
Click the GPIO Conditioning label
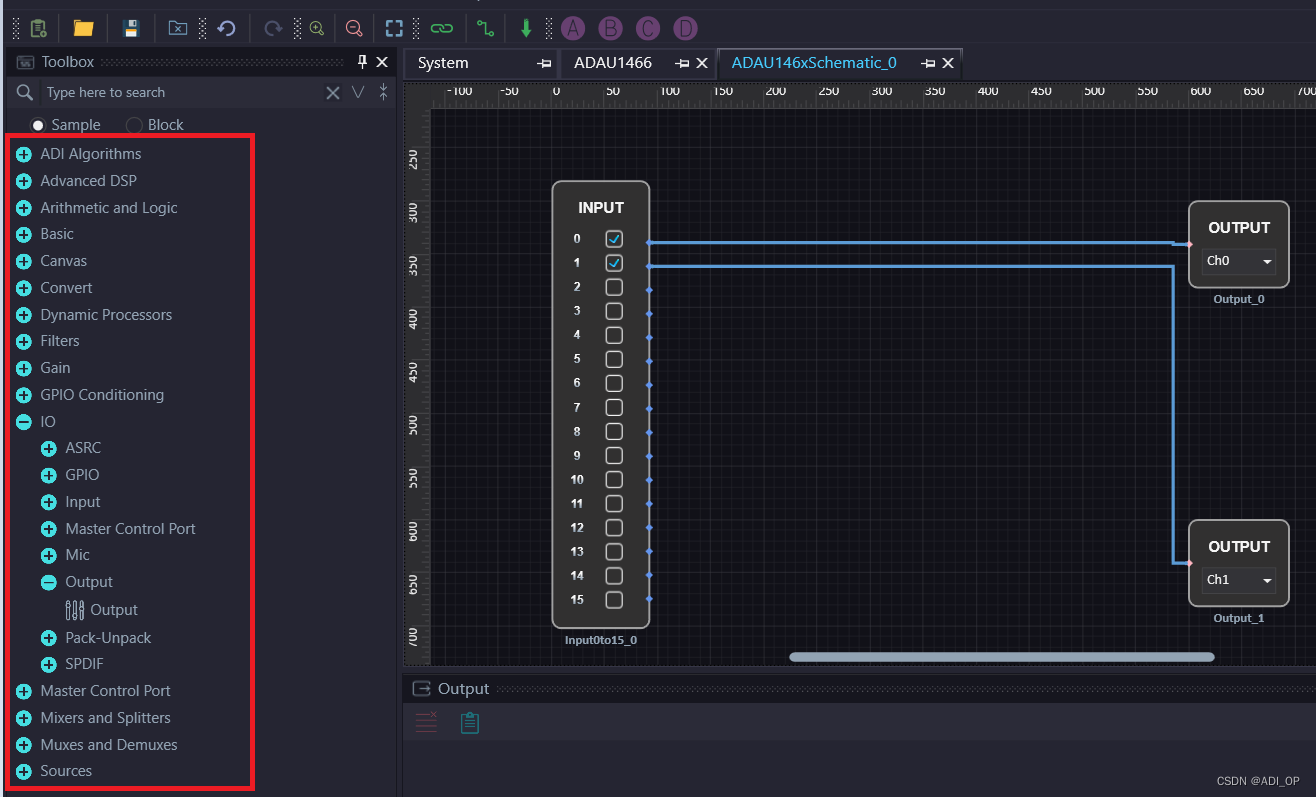[102, 395]
